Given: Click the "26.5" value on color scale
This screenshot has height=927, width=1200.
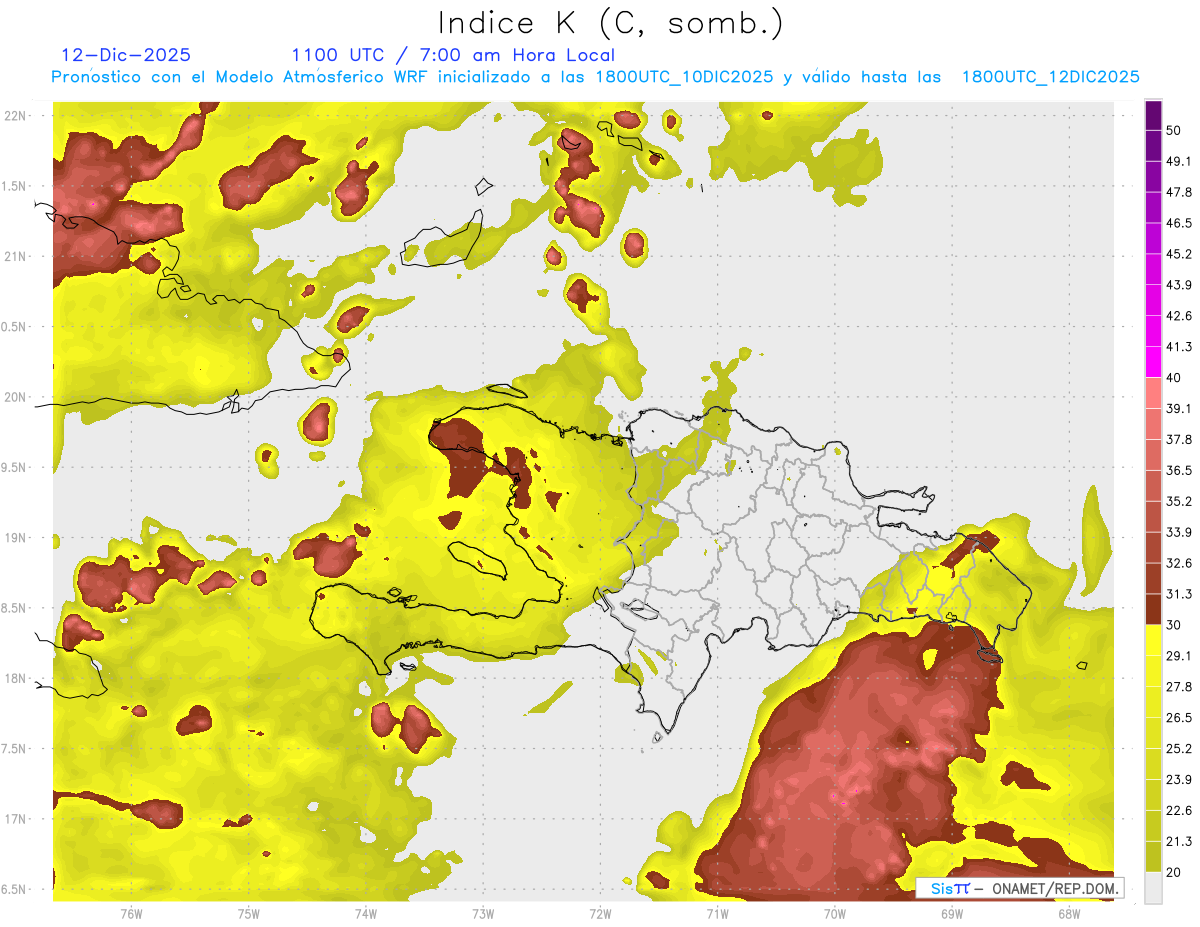Looking at the screenshot, I should point(1179,717).
